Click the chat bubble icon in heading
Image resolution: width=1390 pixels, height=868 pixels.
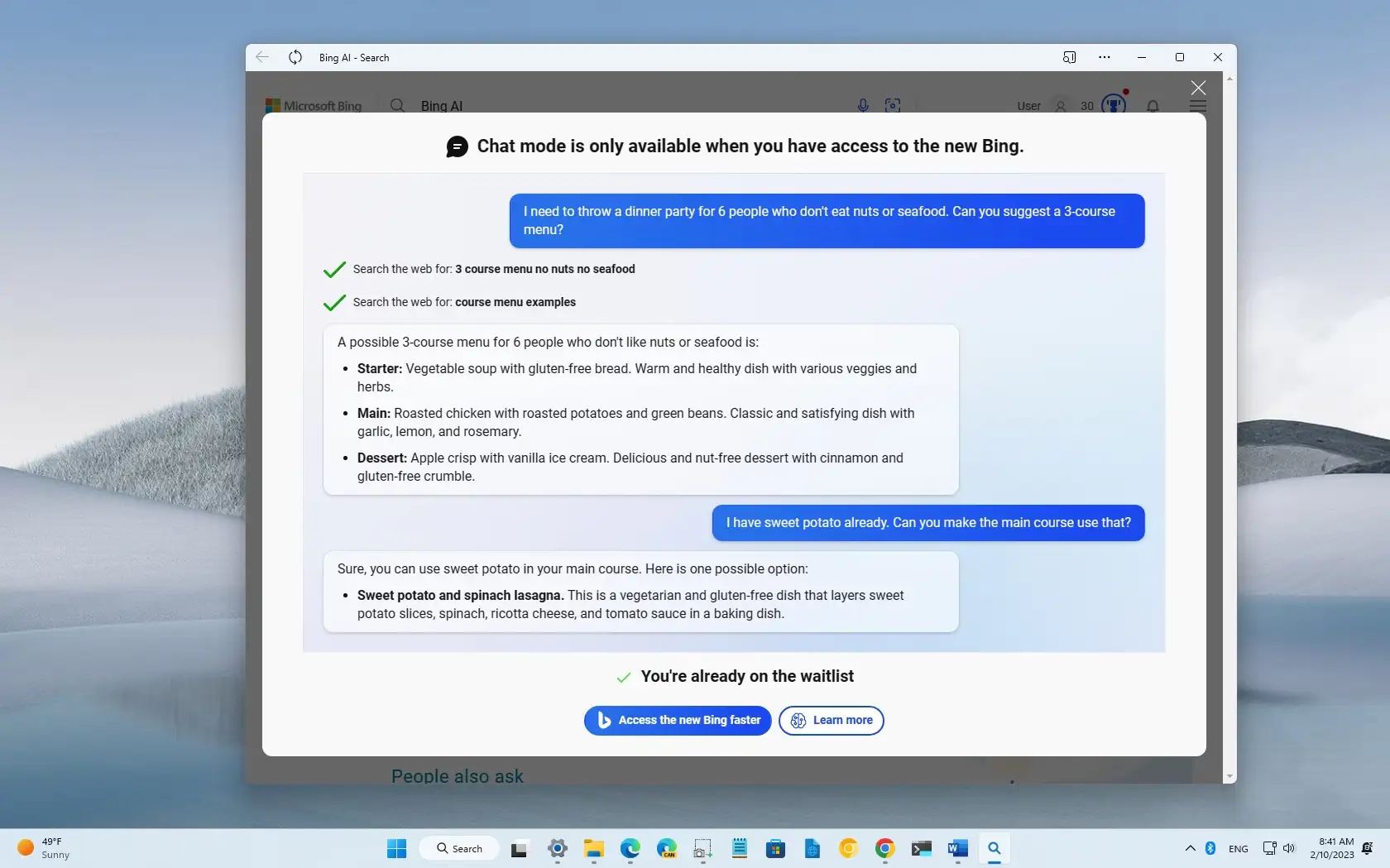pos(457,146)
